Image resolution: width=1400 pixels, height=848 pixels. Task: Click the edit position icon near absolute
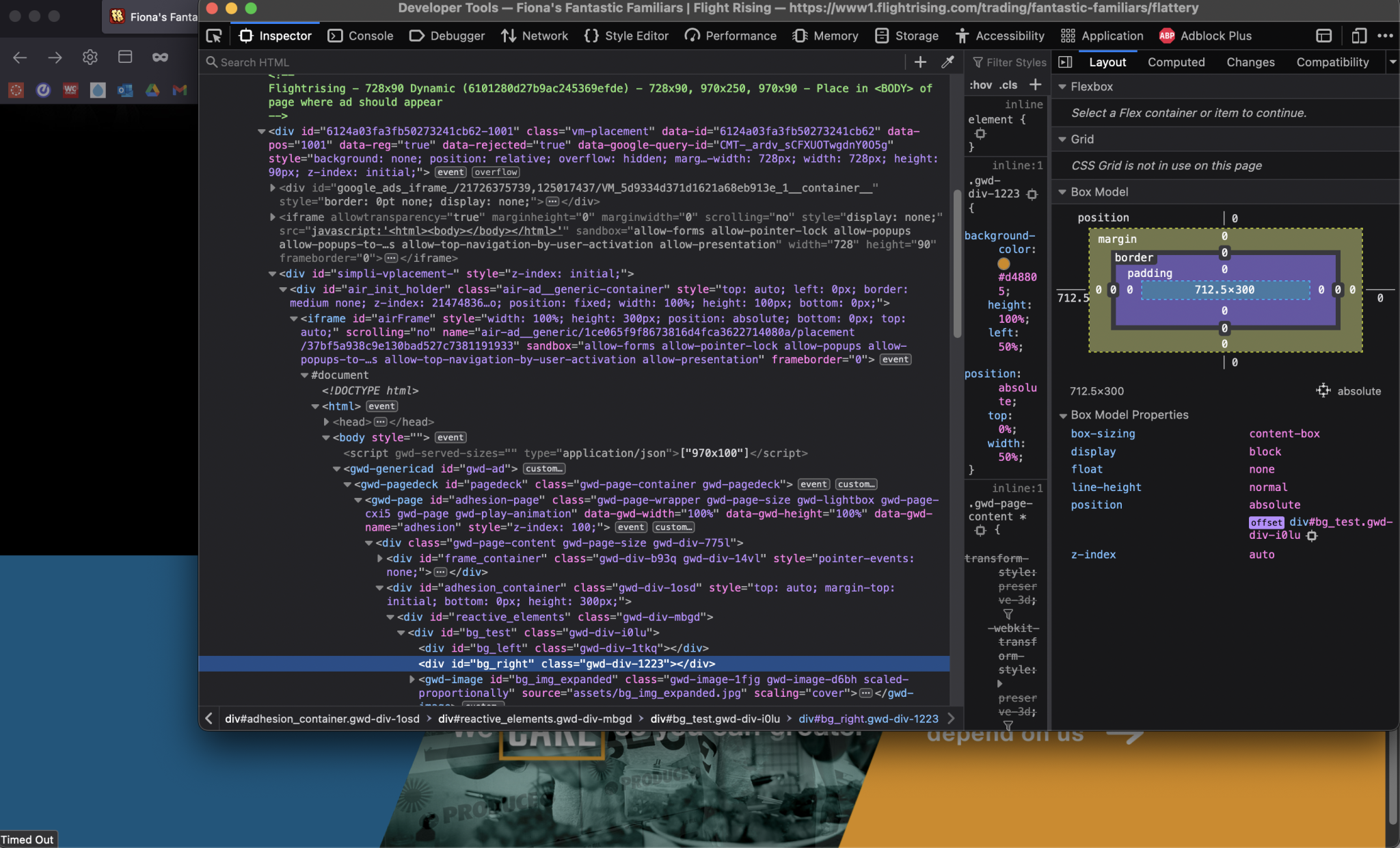click(x=1323, y=390)
